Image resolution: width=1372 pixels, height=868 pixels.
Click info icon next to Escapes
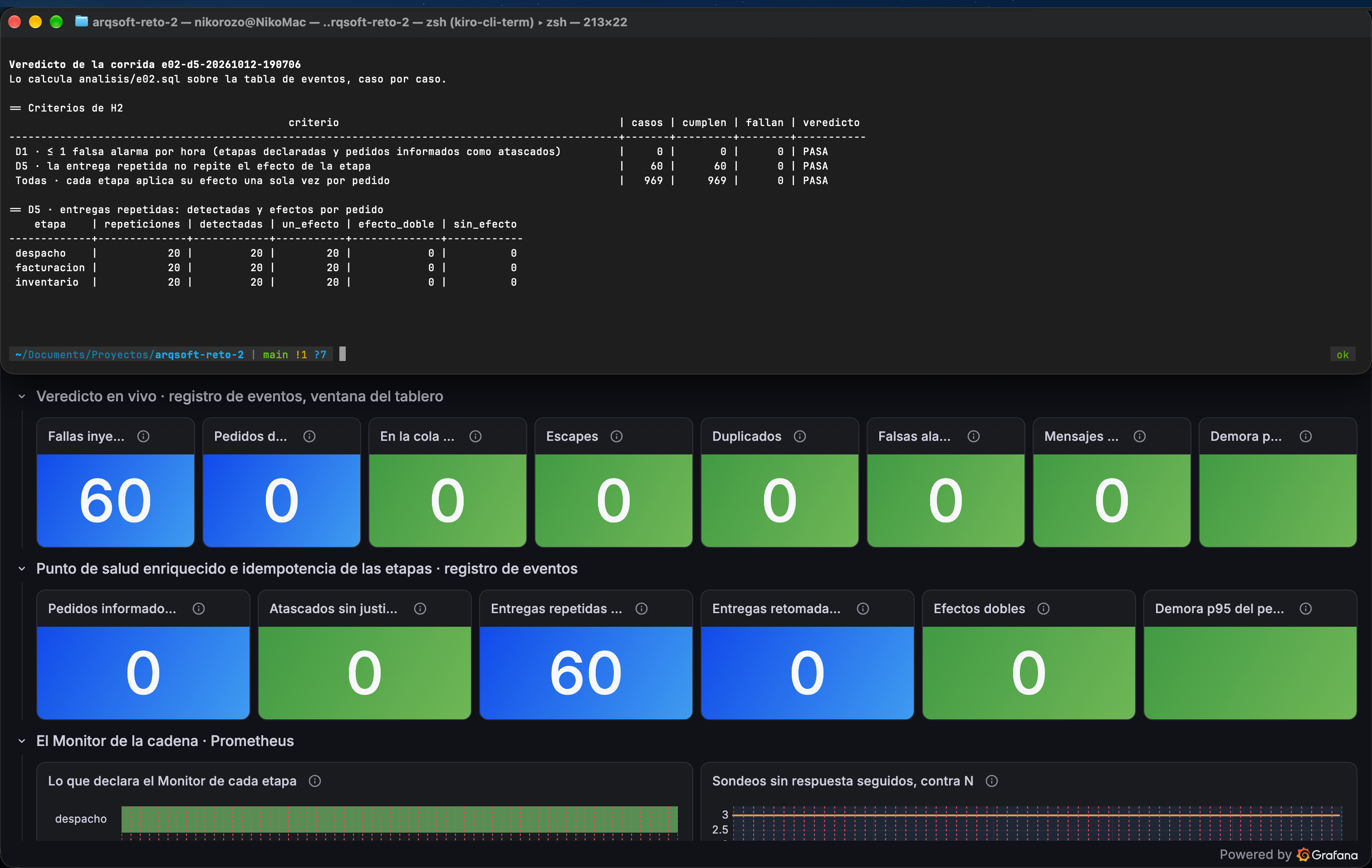tap(617, 436)
